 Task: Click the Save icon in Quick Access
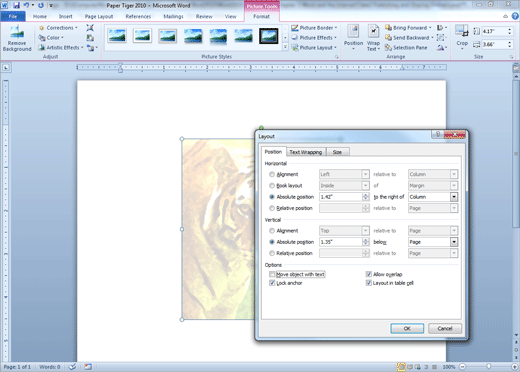(x=16, y=5)
